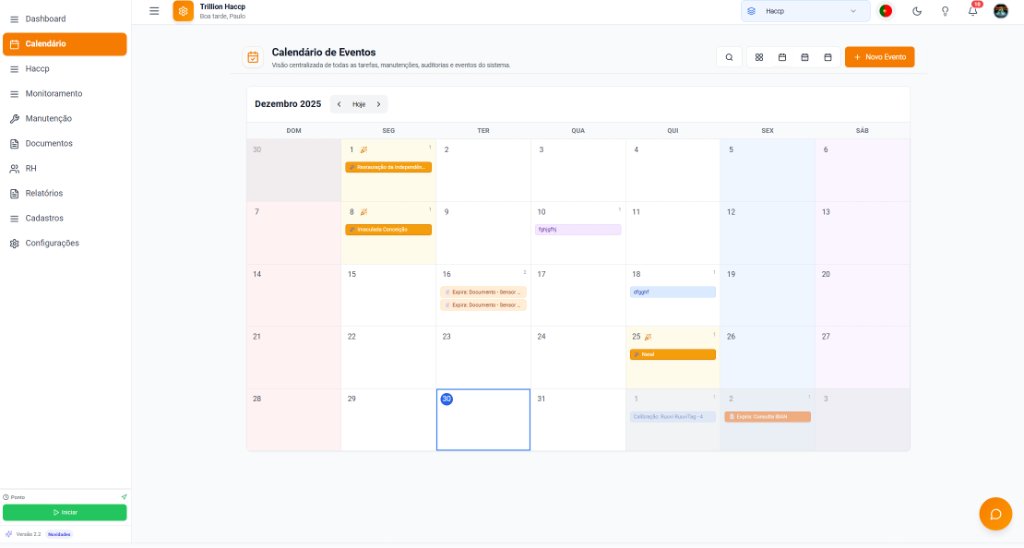
Task: Click the Dezembro 2025 month title
Action: coord(288,105)
